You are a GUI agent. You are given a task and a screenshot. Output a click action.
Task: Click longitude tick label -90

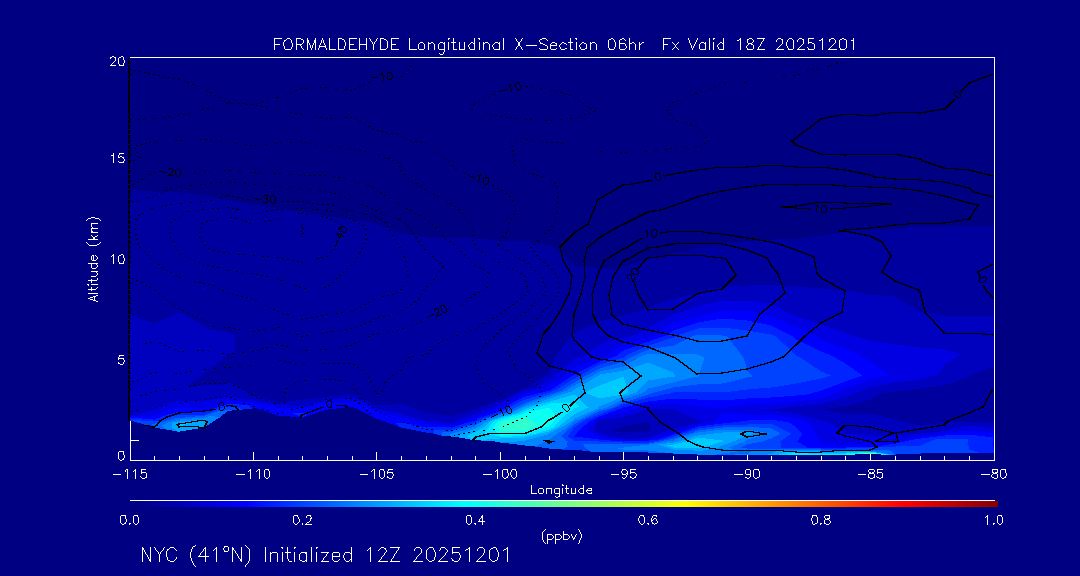pos(747,475)
